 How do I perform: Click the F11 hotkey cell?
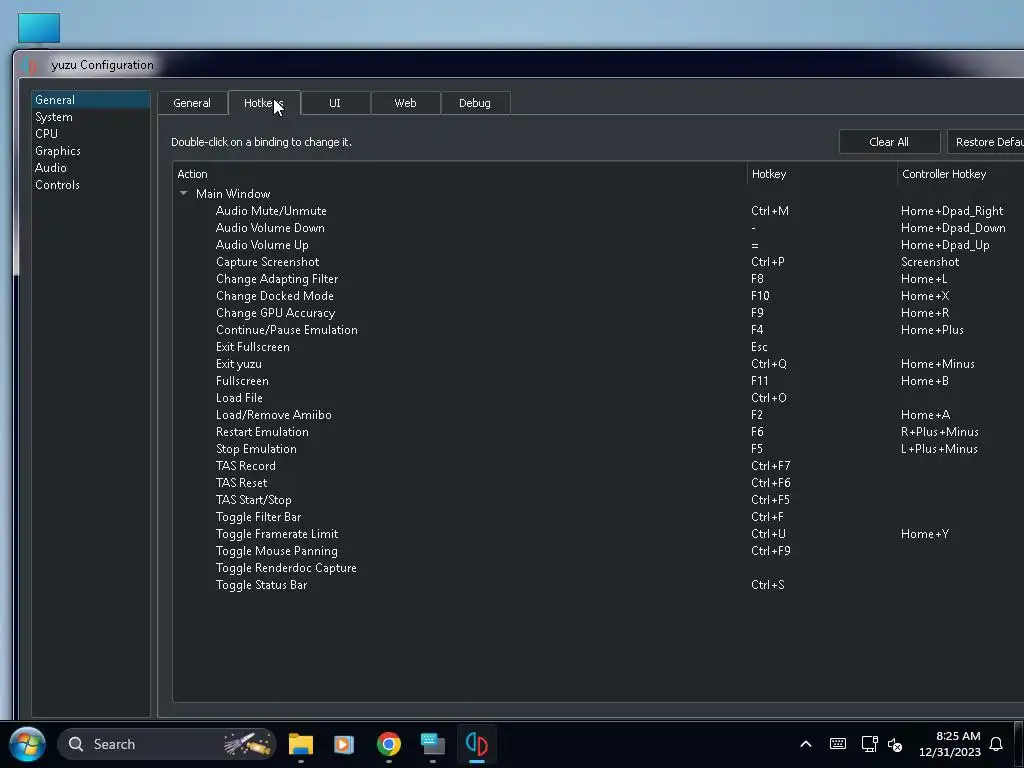coord(760,380)
